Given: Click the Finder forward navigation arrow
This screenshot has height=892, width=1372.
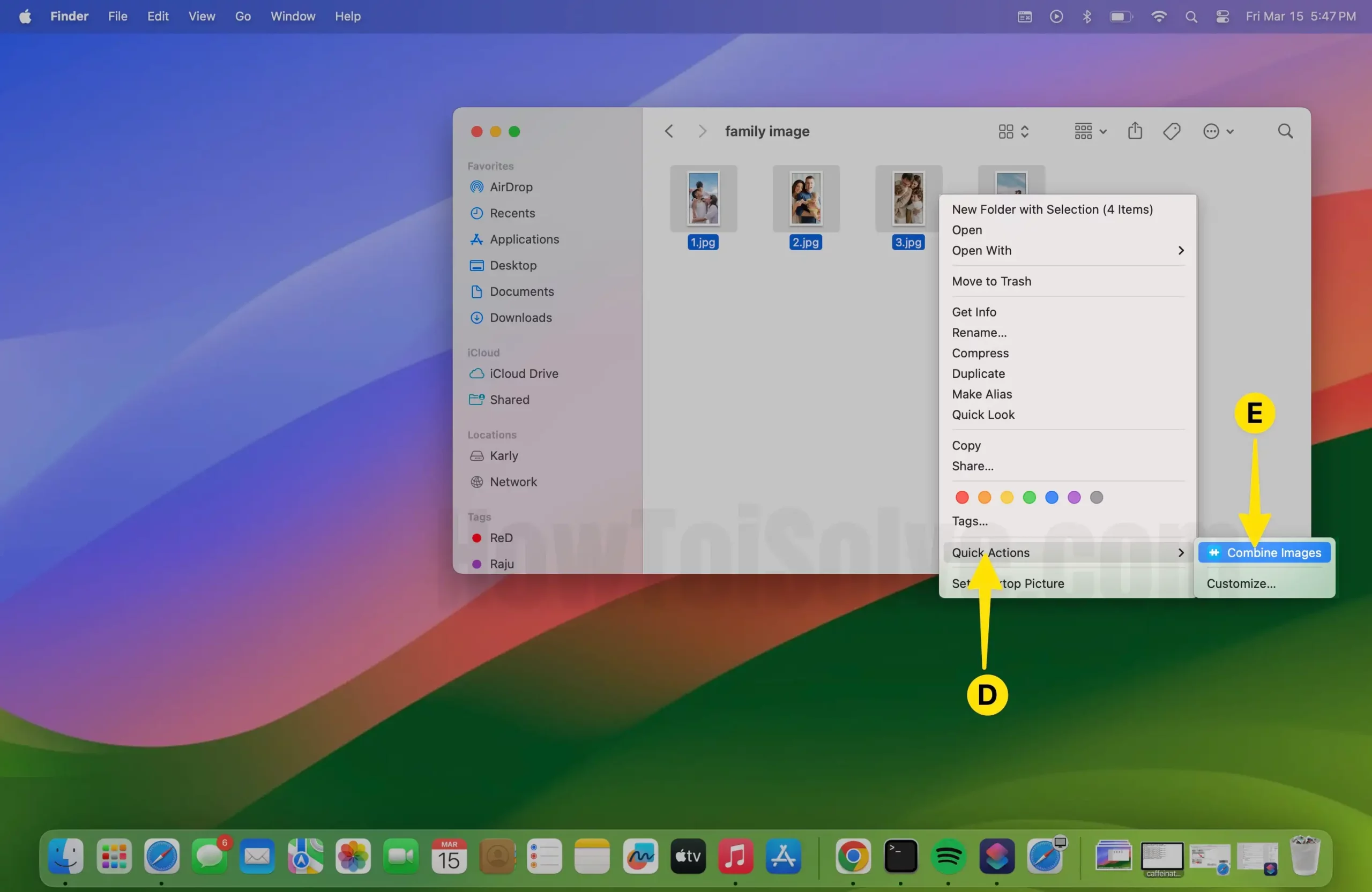Looking at the screenshot, I should tap(702, 131).
